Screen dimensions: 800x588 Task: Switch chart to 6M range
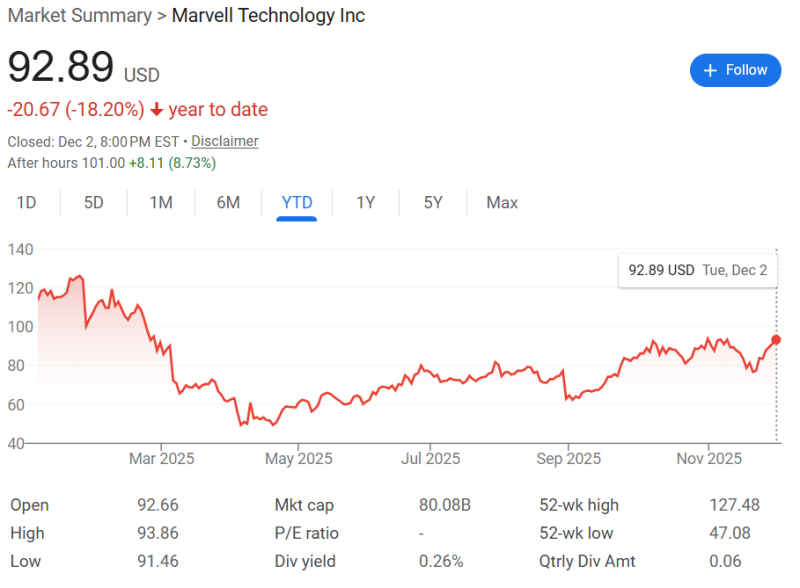tap(228, 203)
